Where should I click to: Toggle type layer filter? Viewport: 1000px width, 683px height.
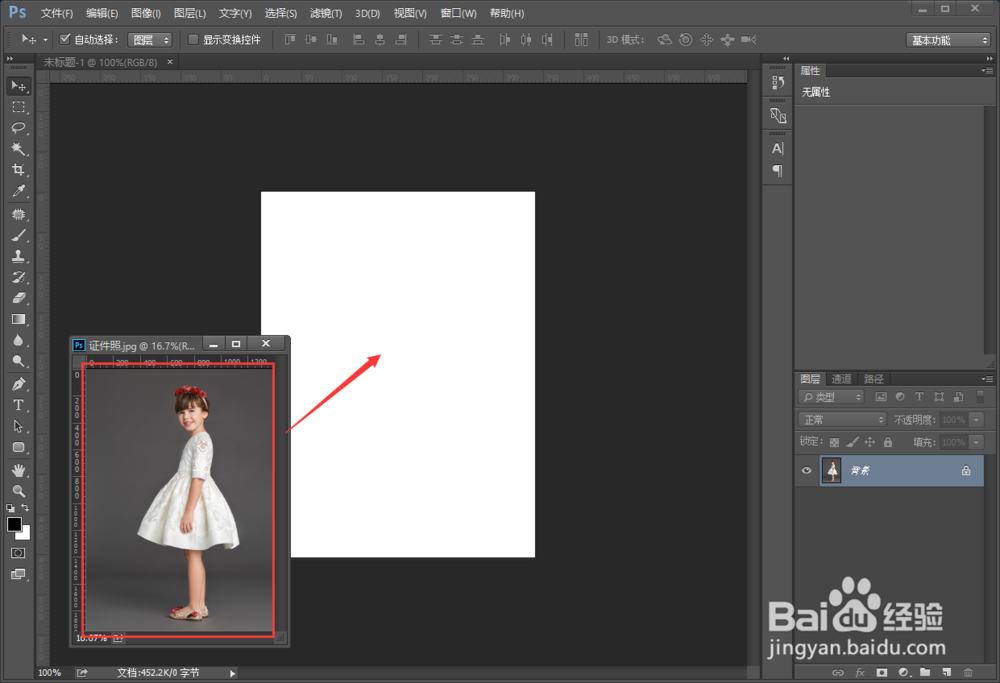click(x=919, y=397)
